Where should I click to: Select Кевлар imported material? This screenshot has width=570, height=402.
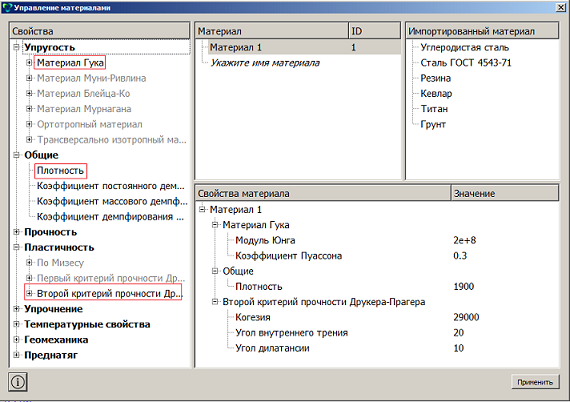point(436,93)
